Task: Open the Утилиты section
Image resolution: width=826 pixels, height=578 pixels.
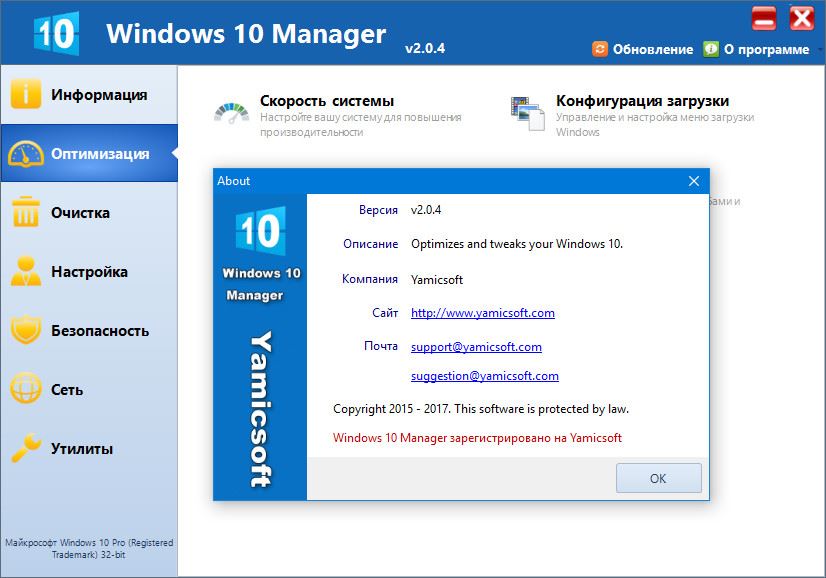Action: [x=89, y=448]
